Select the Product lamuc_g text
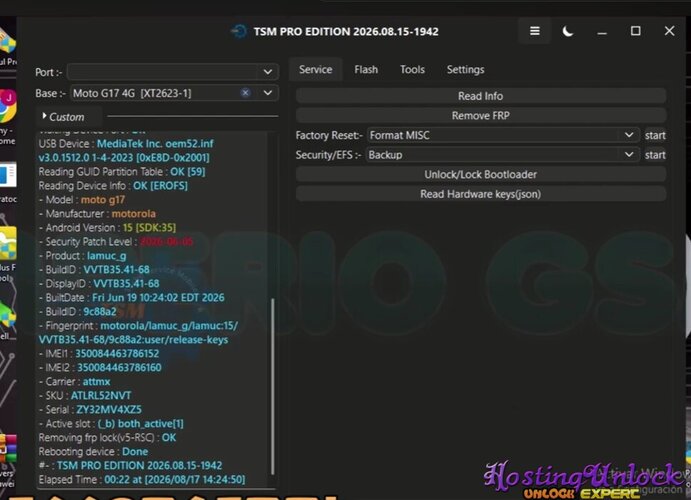The height and width of the screenshot is (500, 691). coord(107,256)
